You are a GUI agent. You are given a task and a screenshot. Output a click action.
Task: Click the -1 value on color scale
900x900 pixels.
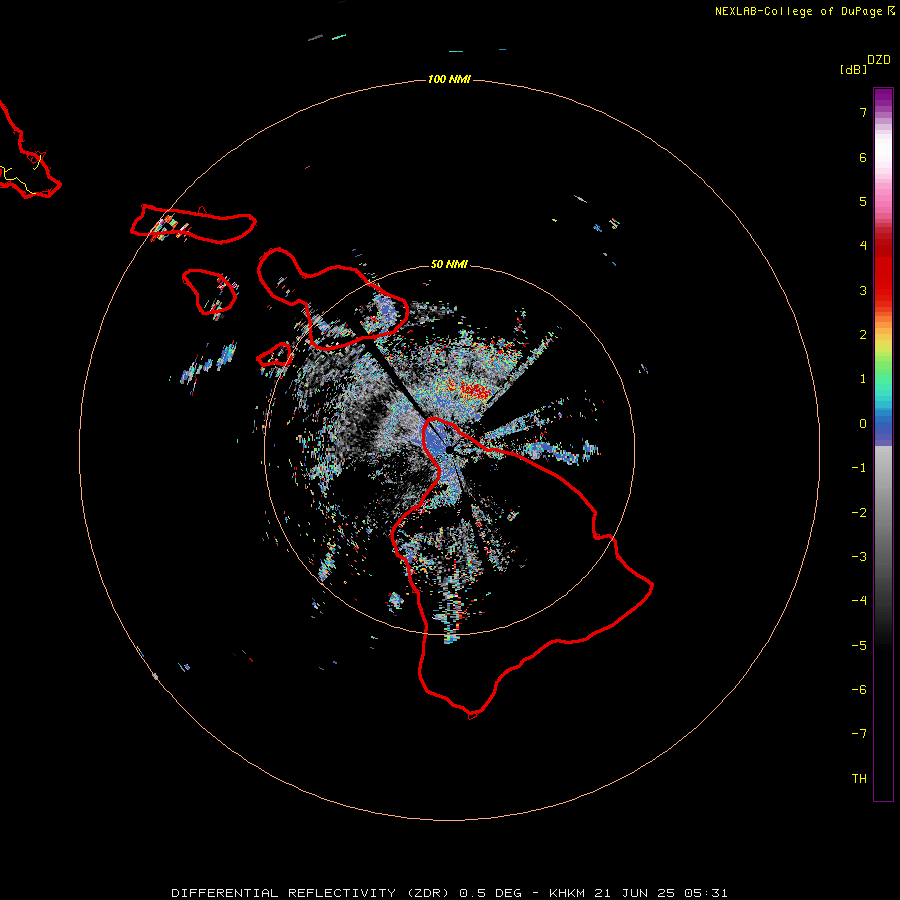click(x=859, y=468)
